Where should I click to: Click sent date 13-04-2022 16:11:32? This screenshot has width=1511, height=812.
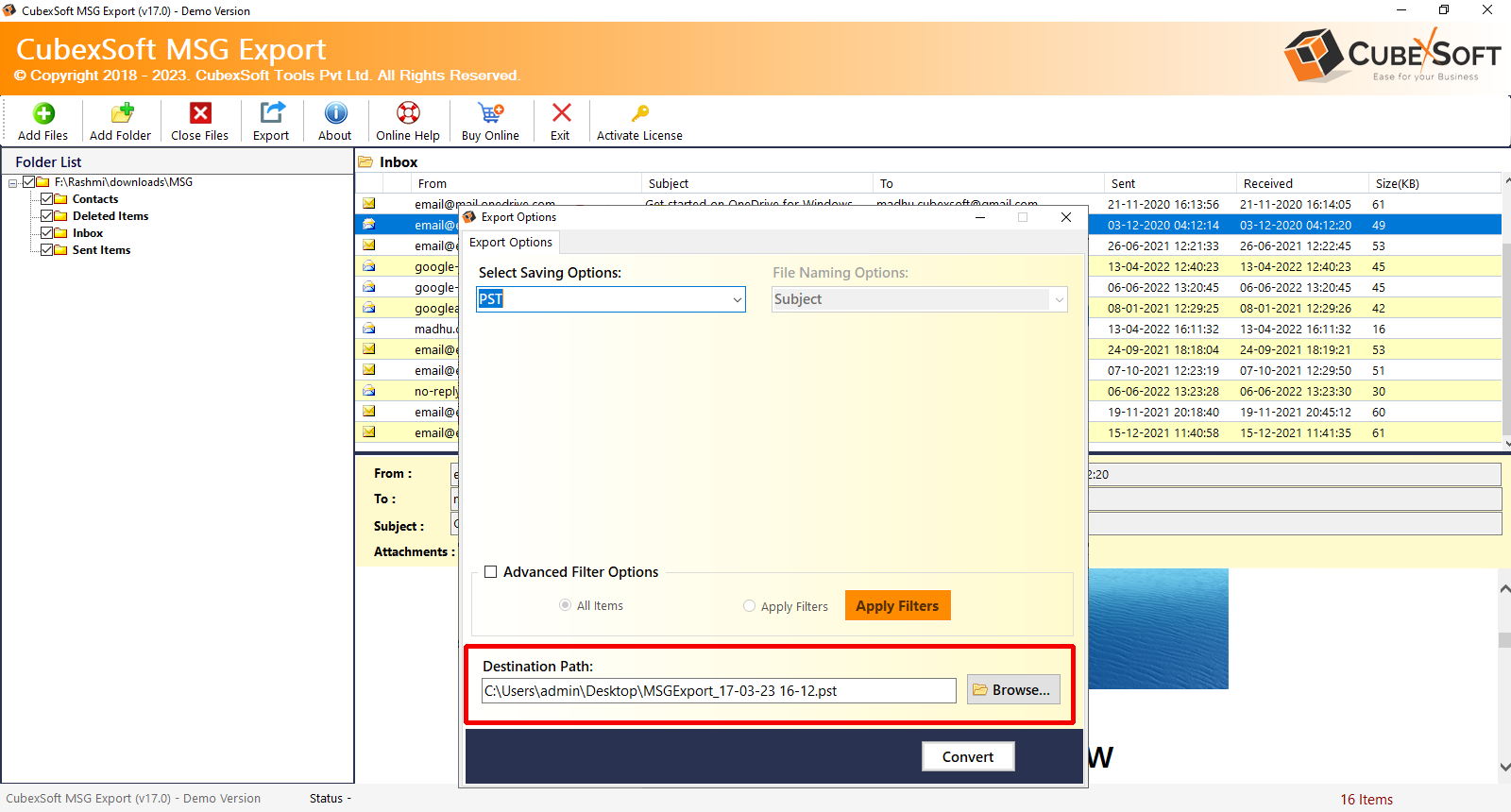[x=1163, y=329]
